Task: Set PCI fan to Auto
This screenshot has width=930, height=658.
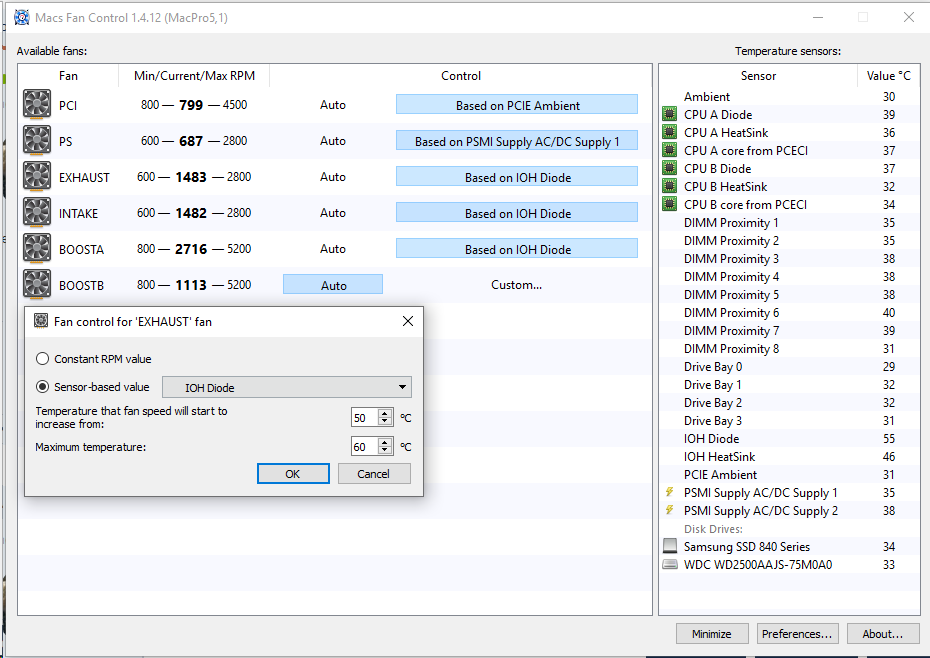Action: (333, 105)
